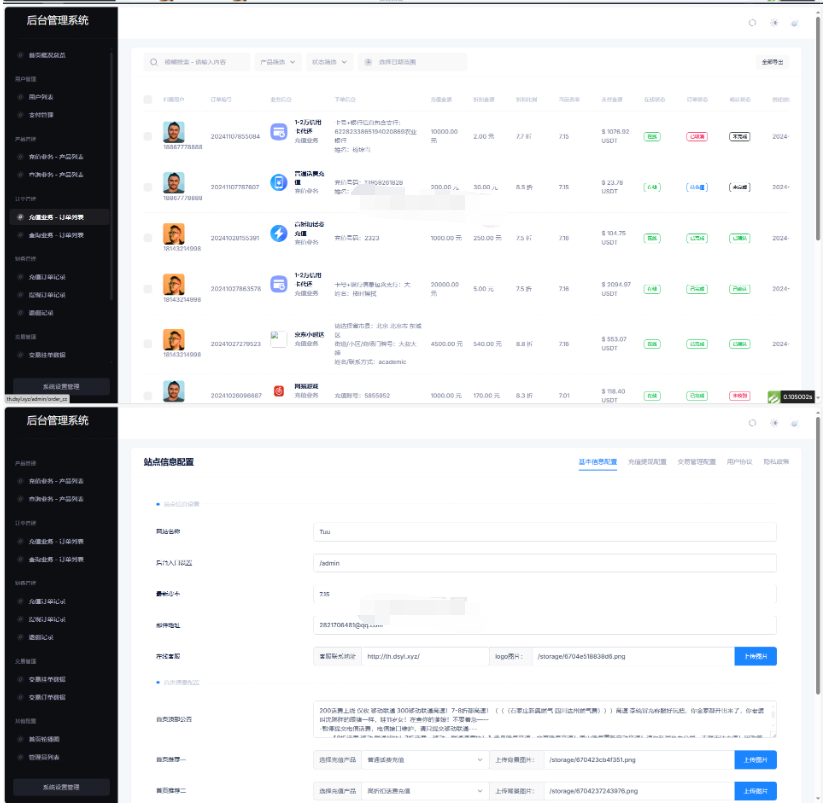Tick the select-all checkbox in the order table header
824x808 pixels.
click(x=148, y=99)
